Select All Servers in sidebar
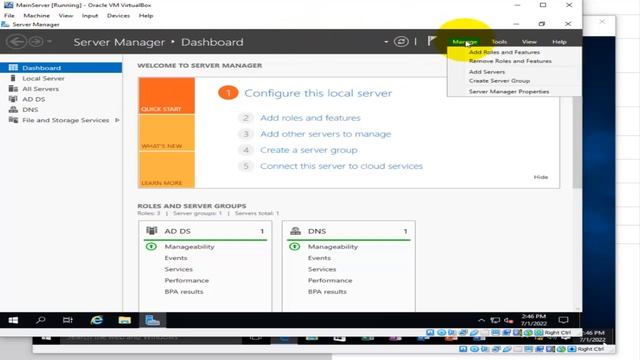 coord(40,89)
